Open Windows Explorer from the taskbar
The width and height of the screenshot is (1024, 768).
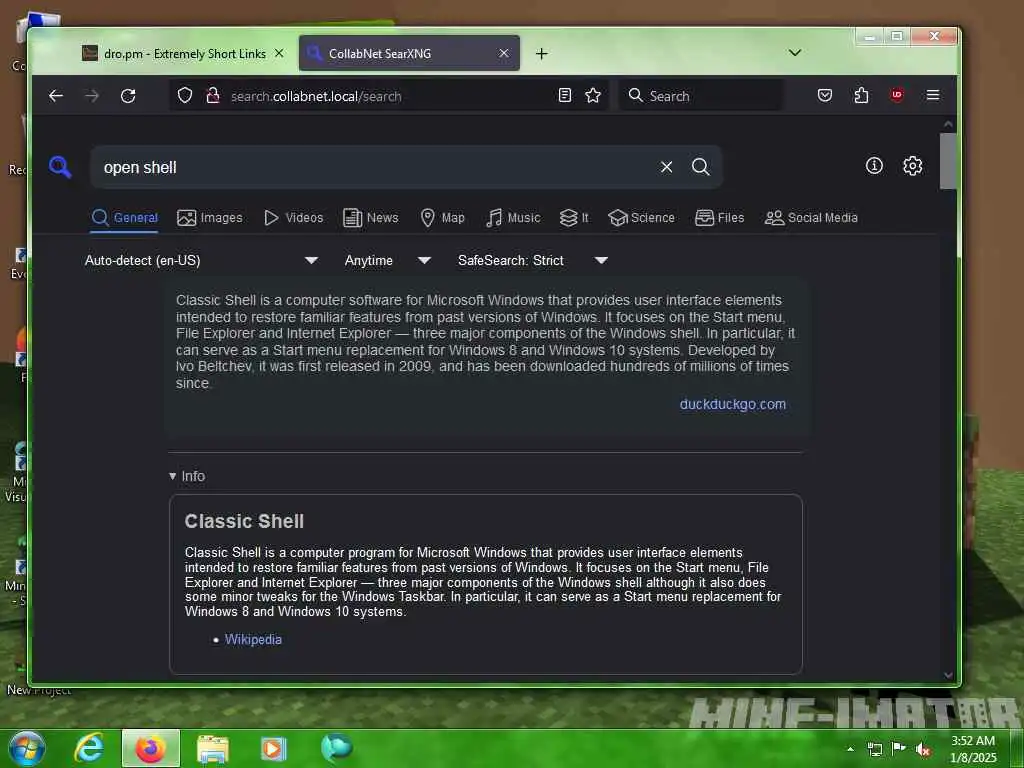pos(213,748)
